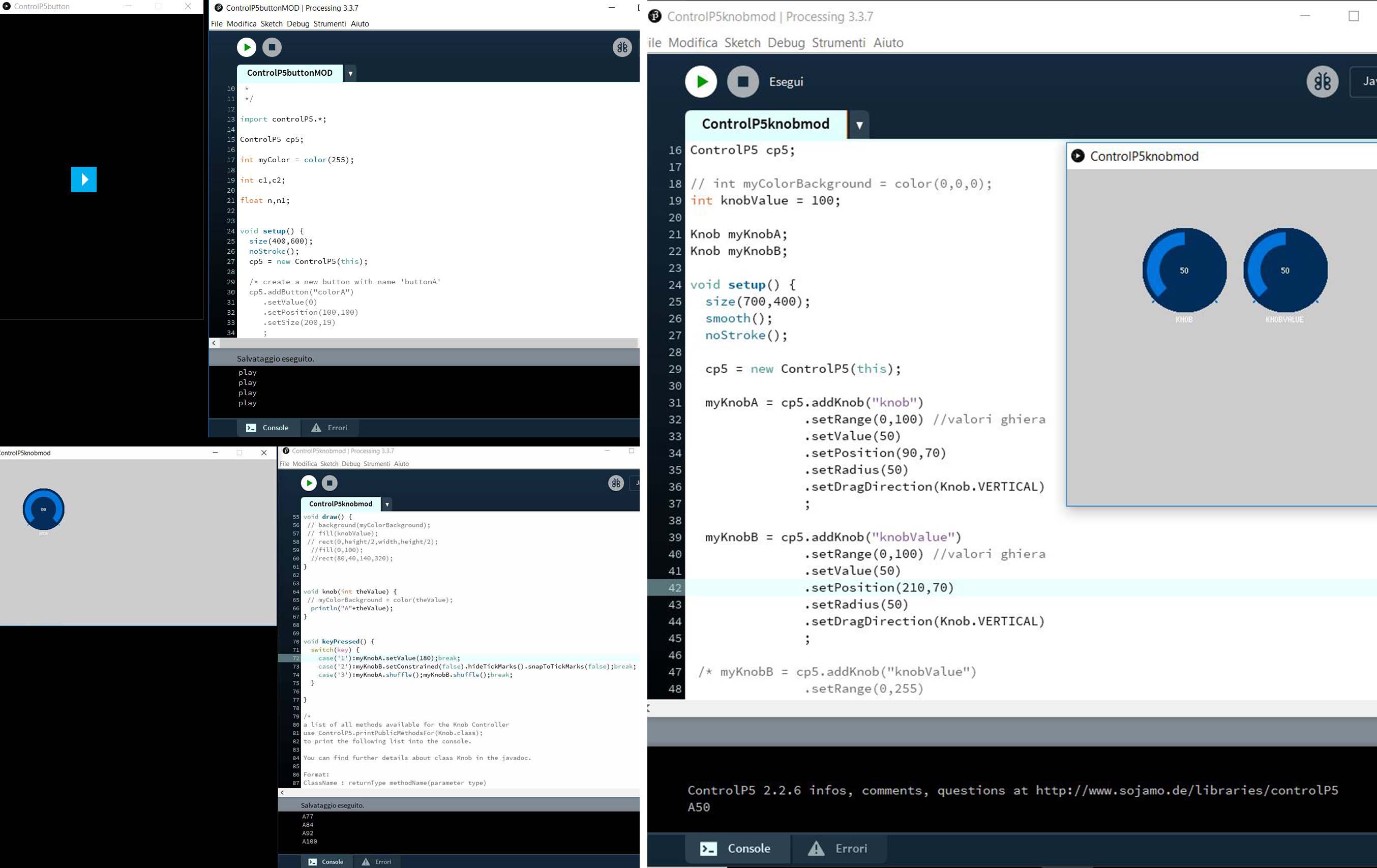
Task: Open Strumenti menu in large ControlP5knobmod window
Action: pyautogui.click(x=839, y=43)
